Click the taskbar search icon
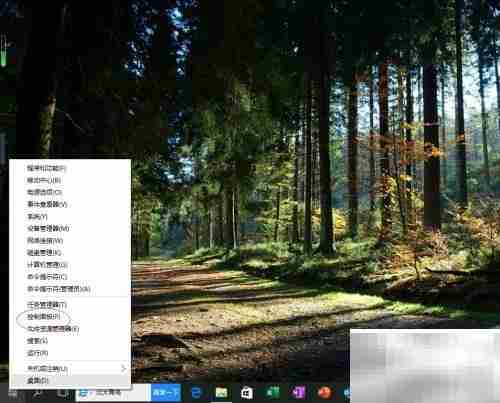The image size is (500, 403). coord(38,394)
